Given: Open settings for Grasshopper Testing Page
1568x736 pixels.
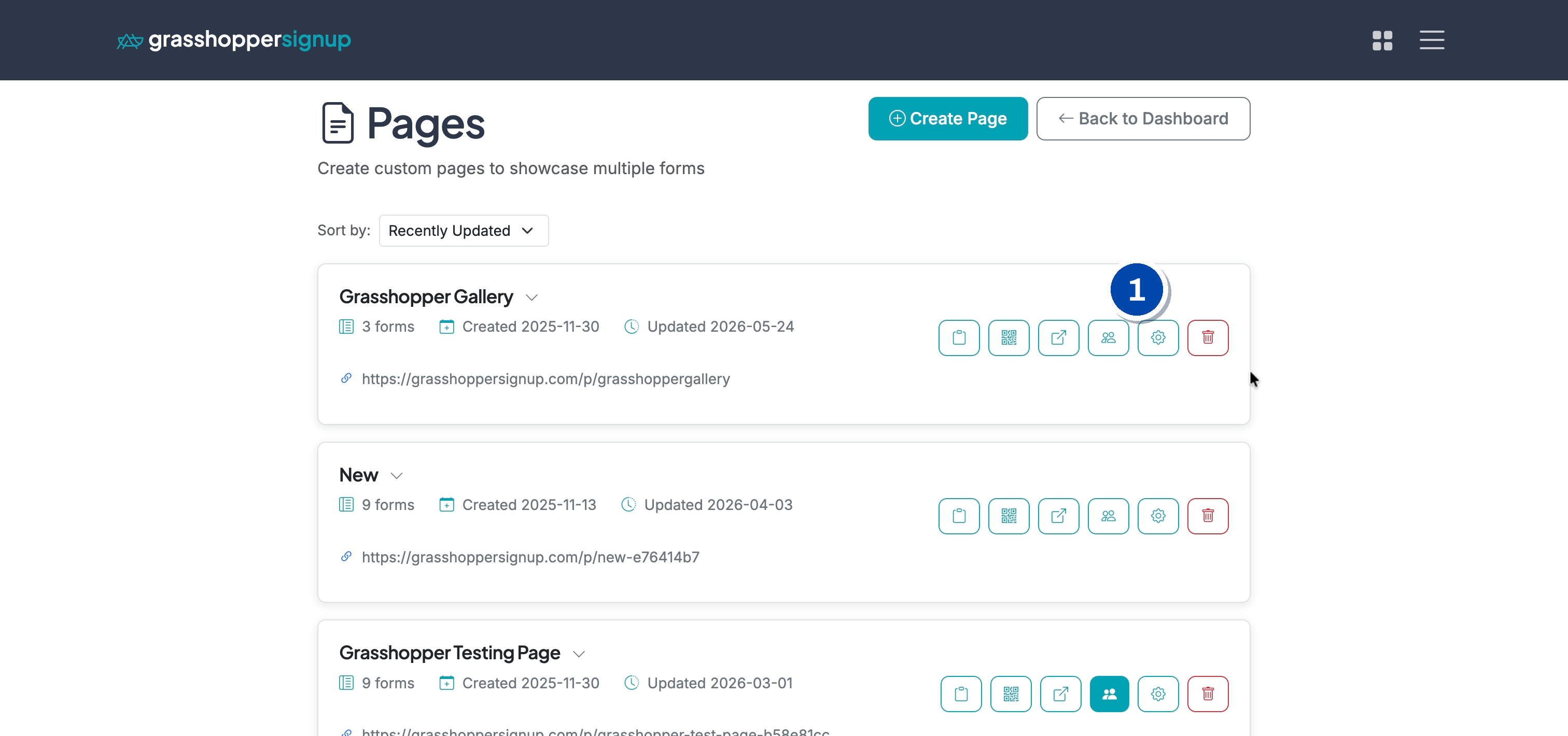Looking at the screenshot, I should (1158, 693).
